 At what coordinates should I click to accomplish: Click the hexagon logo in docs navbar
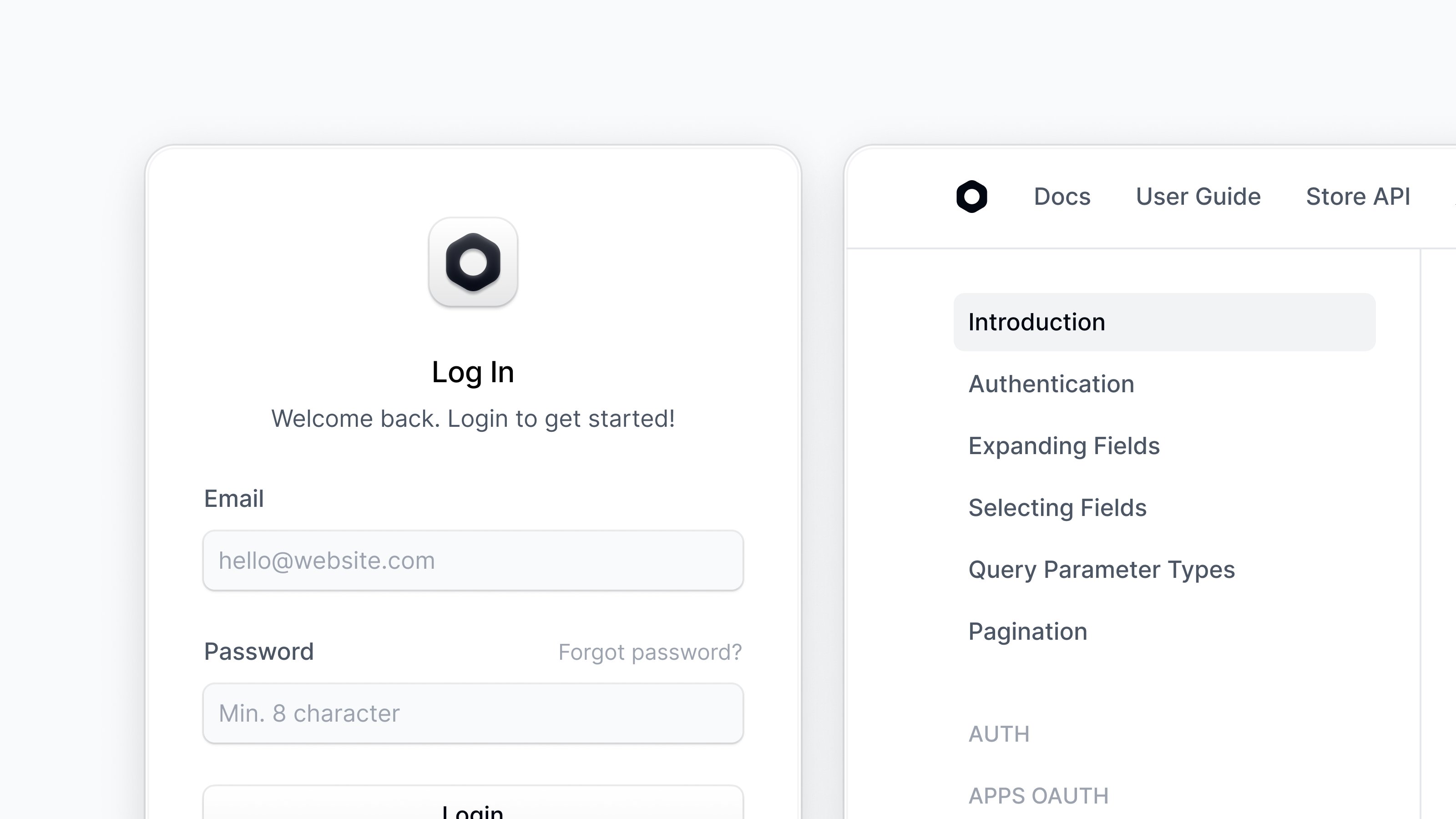(x=971, y=197)
